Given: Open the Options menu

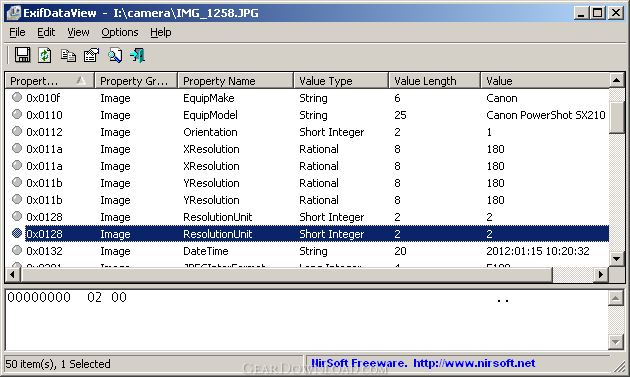Looking at the screenshot, I should coord(120,32).
